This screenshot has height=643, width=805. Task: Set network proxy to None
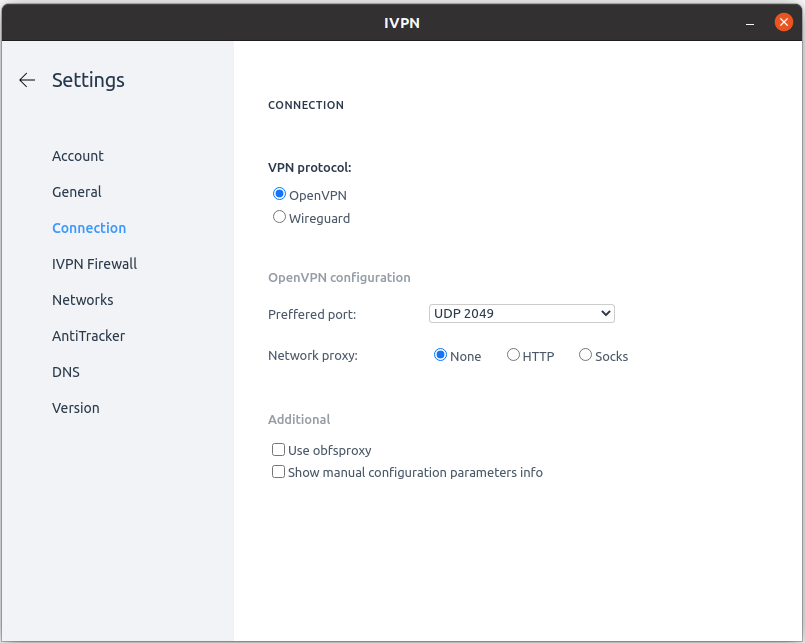pos(440,355)
